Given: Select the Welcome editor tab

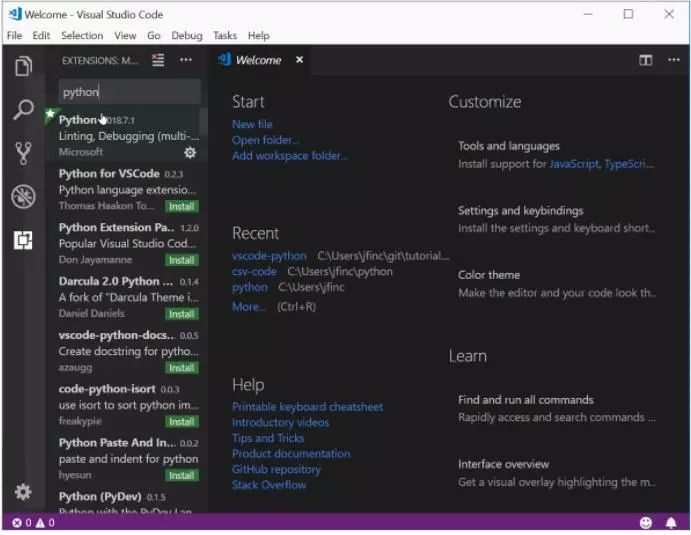Looking at the screenshot, I should click(x=260, y=60).
